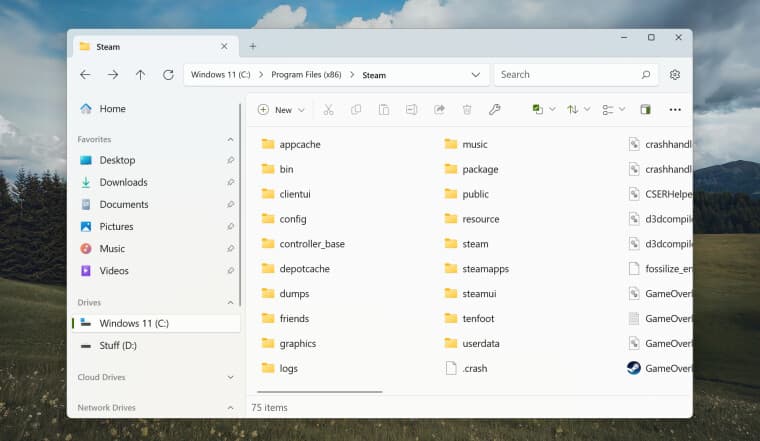
Task: Click the Search input field
Action: coord(565,75)
